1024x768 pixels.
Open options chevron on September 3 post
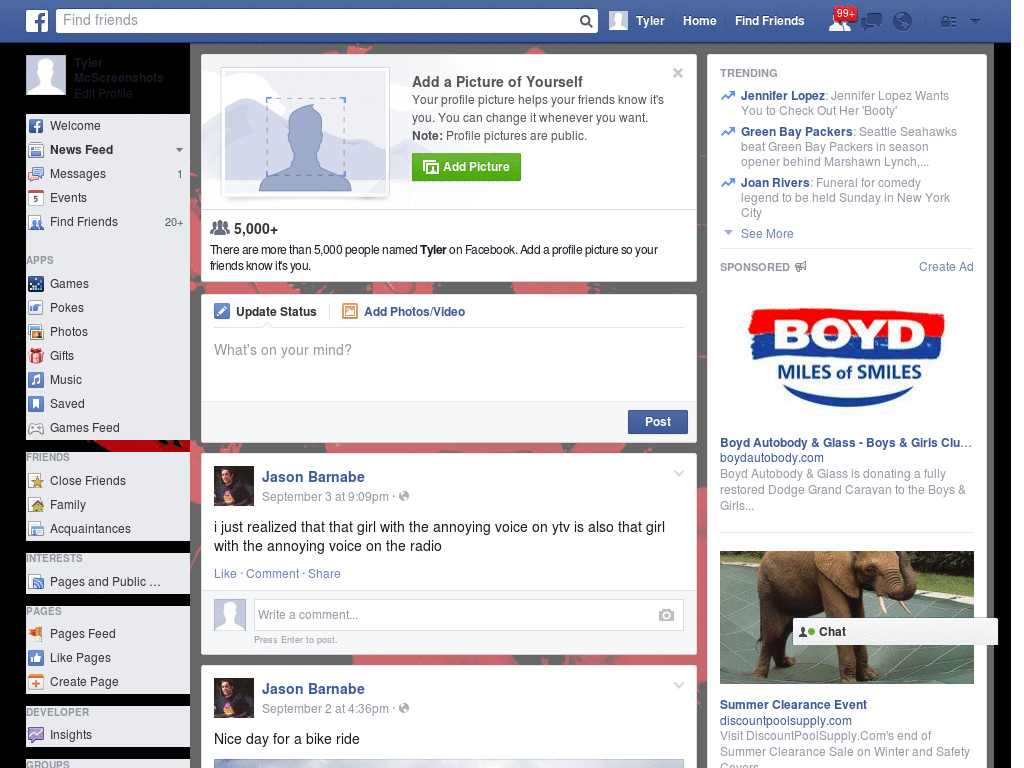(679, 473)
